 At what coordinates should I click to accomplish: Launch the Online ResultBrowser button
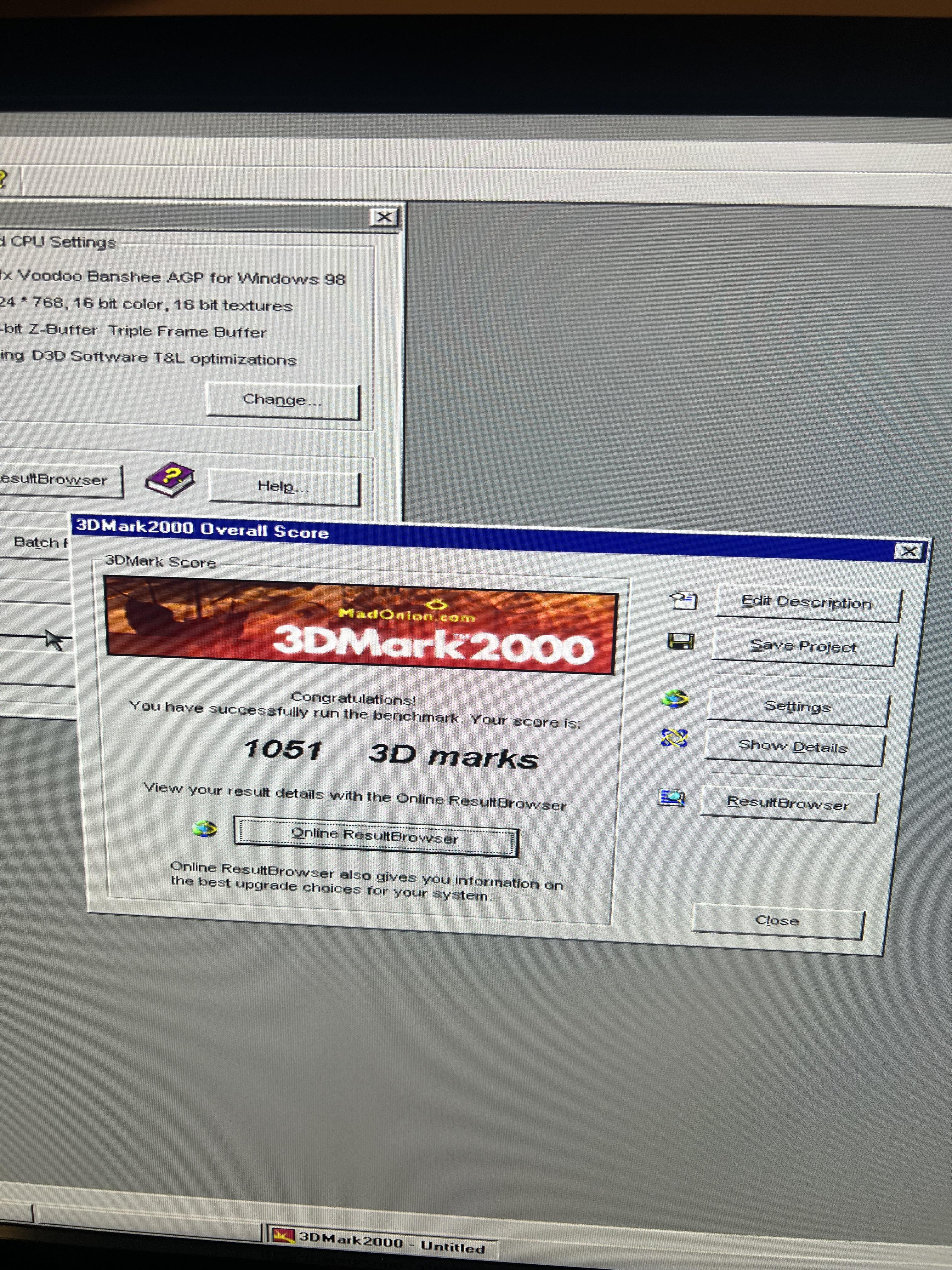[x=375, y=837]
